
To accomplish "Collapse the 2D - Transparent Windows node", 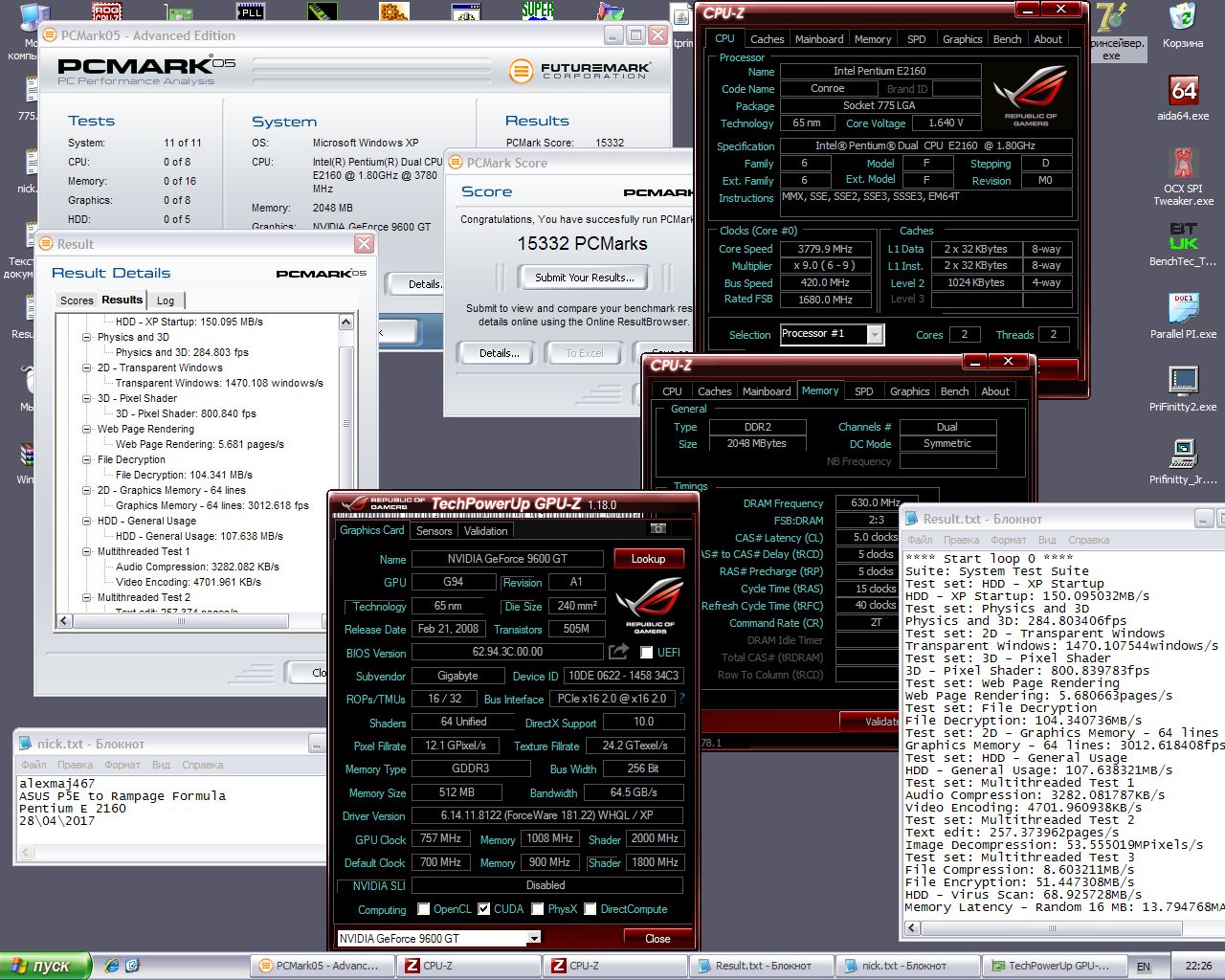I will pyautogui.click(x=87, y=367).
